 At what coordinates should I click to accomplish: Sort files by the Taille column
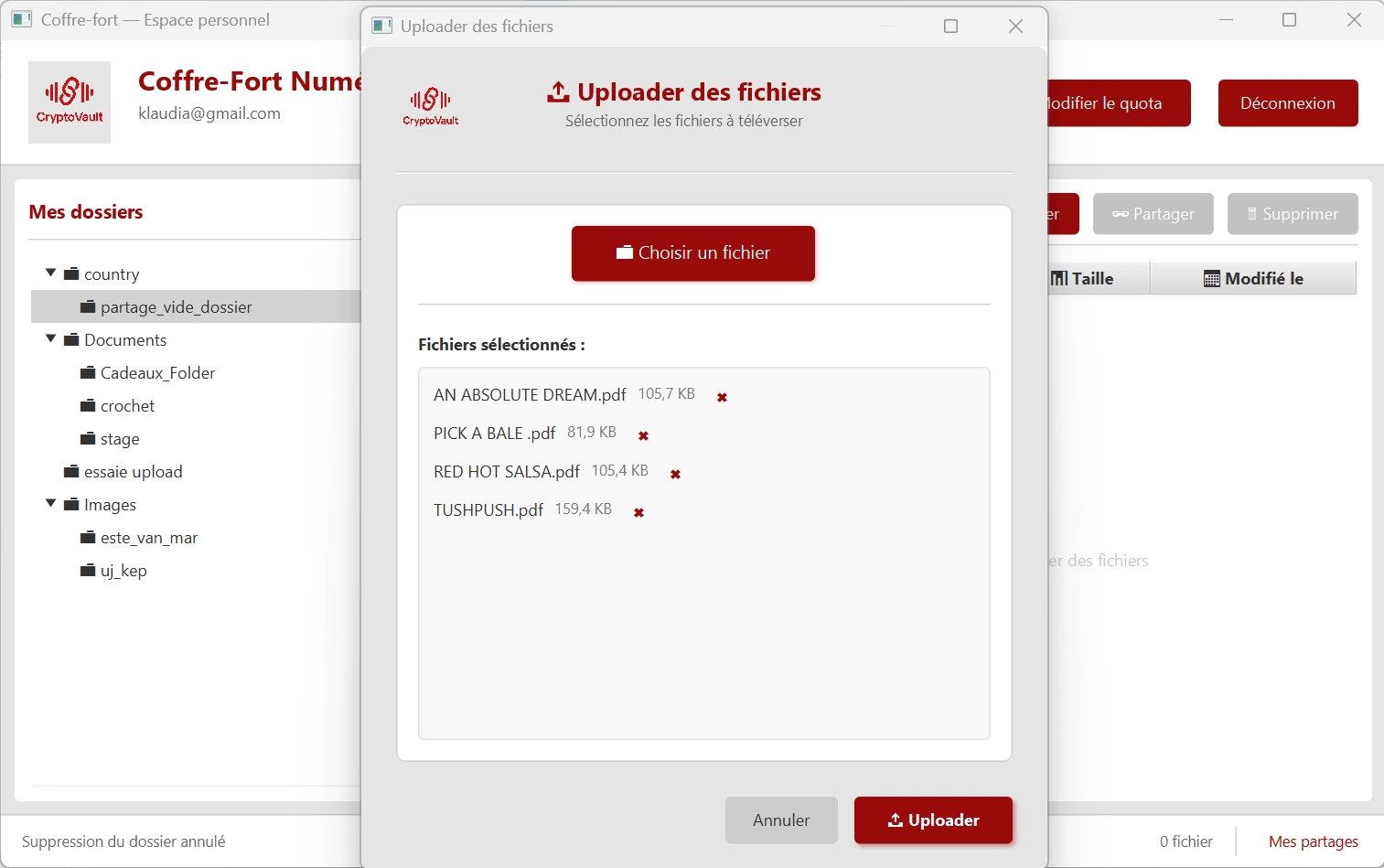click(x=1094, y=278)
